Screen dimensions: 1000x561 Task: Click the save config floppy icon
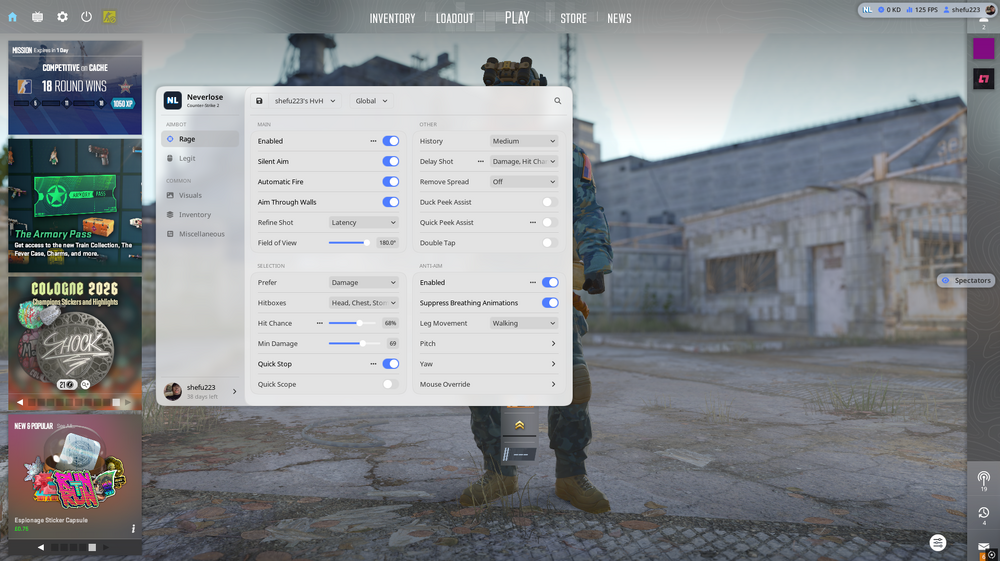pos(259,101)
